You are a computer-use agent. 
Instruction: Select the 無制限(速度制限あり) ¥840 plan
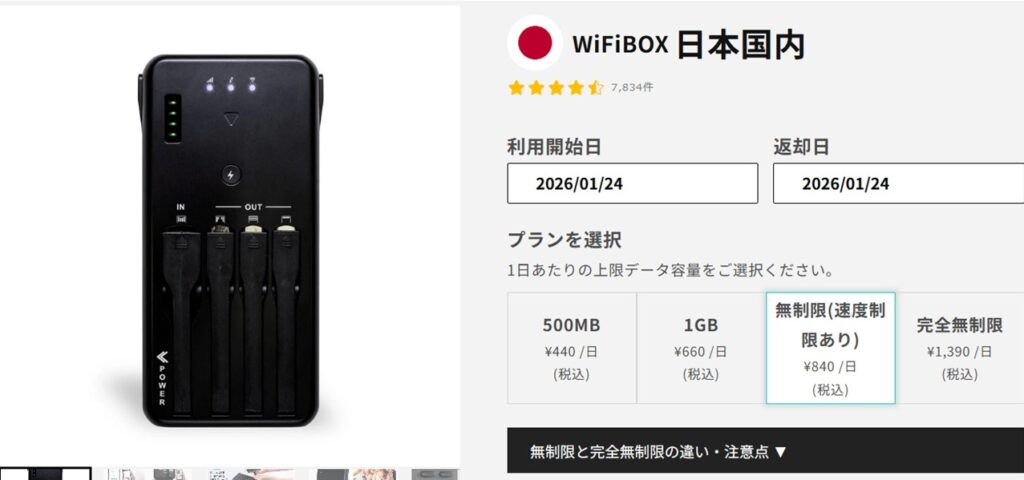(x=830, y=348)
